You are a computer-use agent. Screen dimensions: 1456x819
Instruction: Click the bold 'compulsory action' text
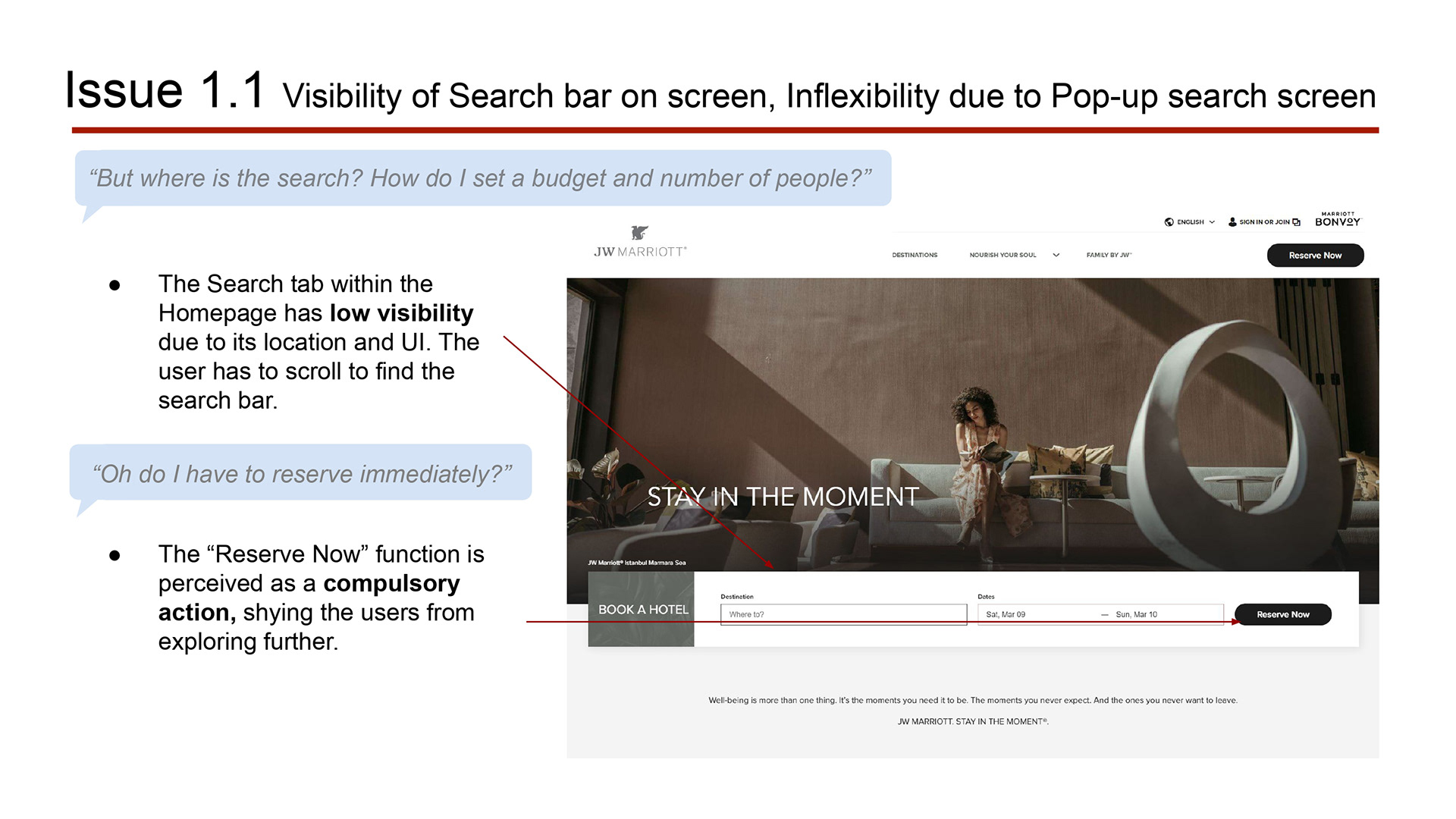click(309, 598)
